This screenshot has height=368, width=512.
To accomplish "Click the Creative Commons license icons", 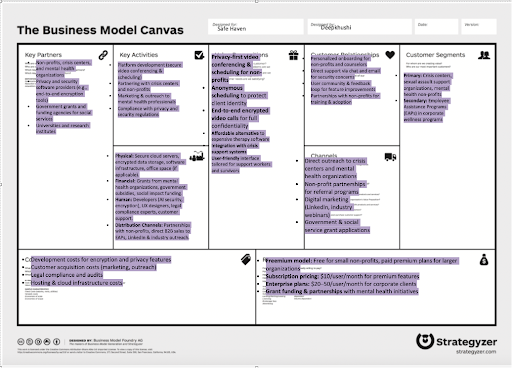I will click(x=39, y=341).
